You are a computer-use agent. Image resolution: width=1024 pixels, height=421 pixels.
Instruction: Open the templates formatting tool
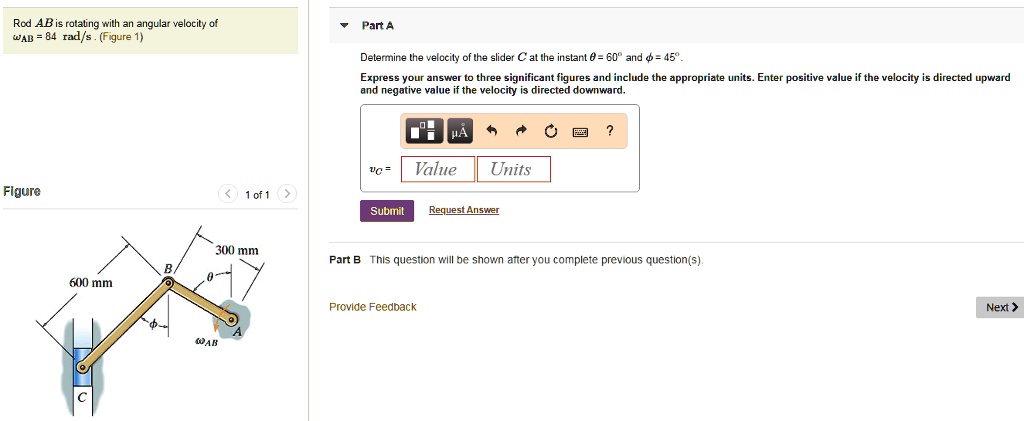click(x=423, y=131)
